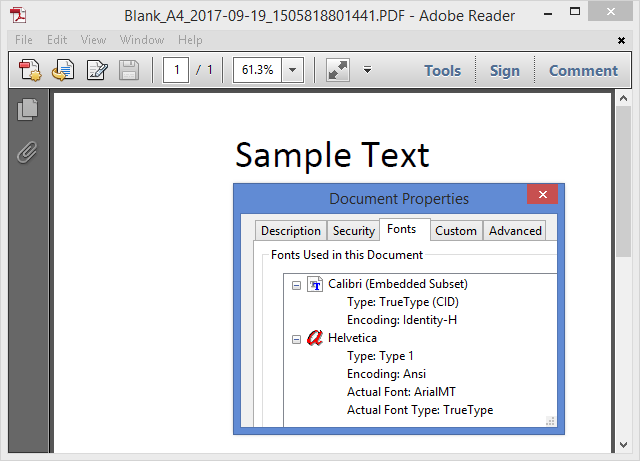Open the Help menu
The image size is (640, 461).
pyautogui.click(x=190, y=40)
